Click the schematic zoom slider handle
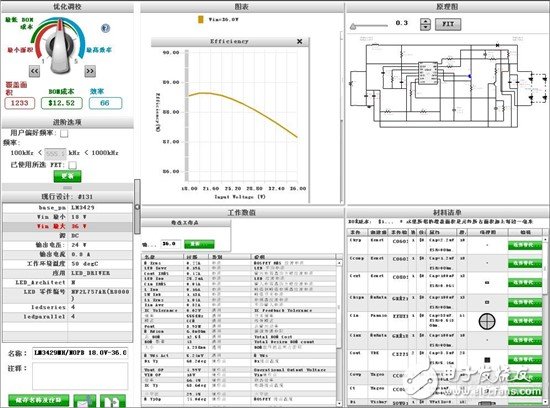Image resolution: width=550 pixels, height=408 pixels. coord(353,26)
